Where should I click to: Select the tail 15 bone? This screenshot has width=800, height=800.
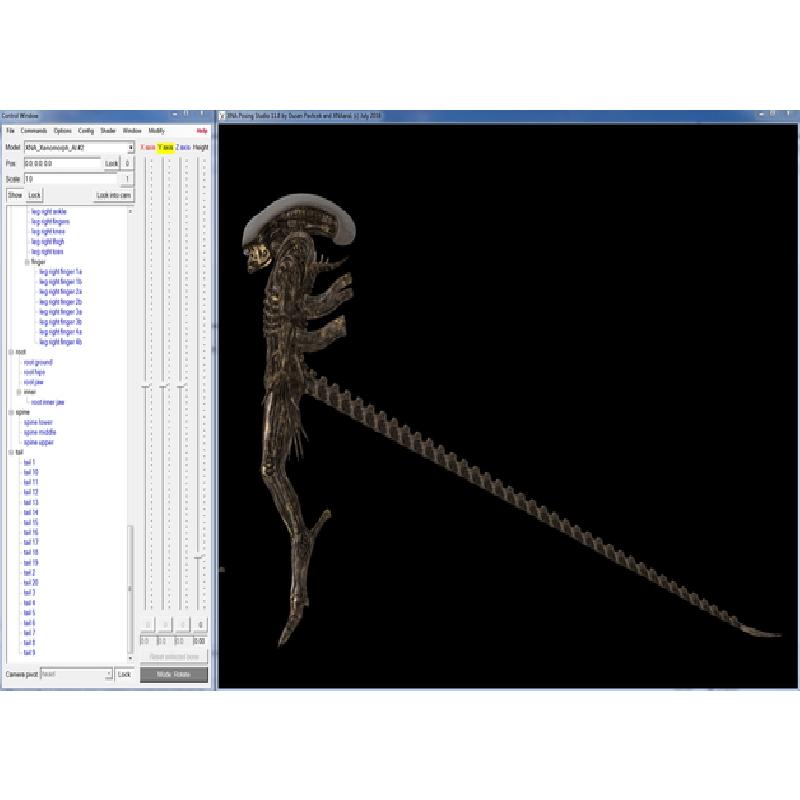(x=31, y=522)
